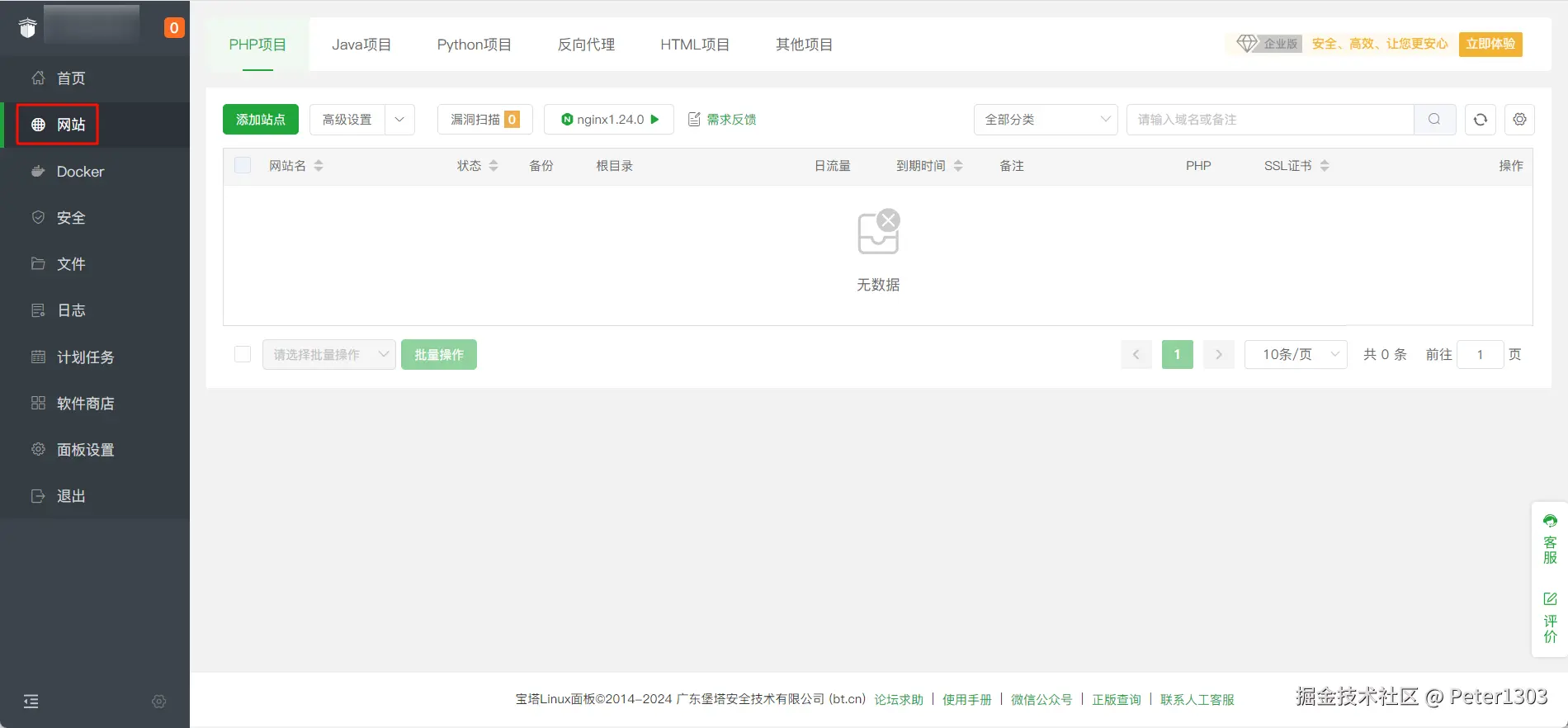Open the 正版查询 footer link
1568x728 pixels.
pos(1117,700)
